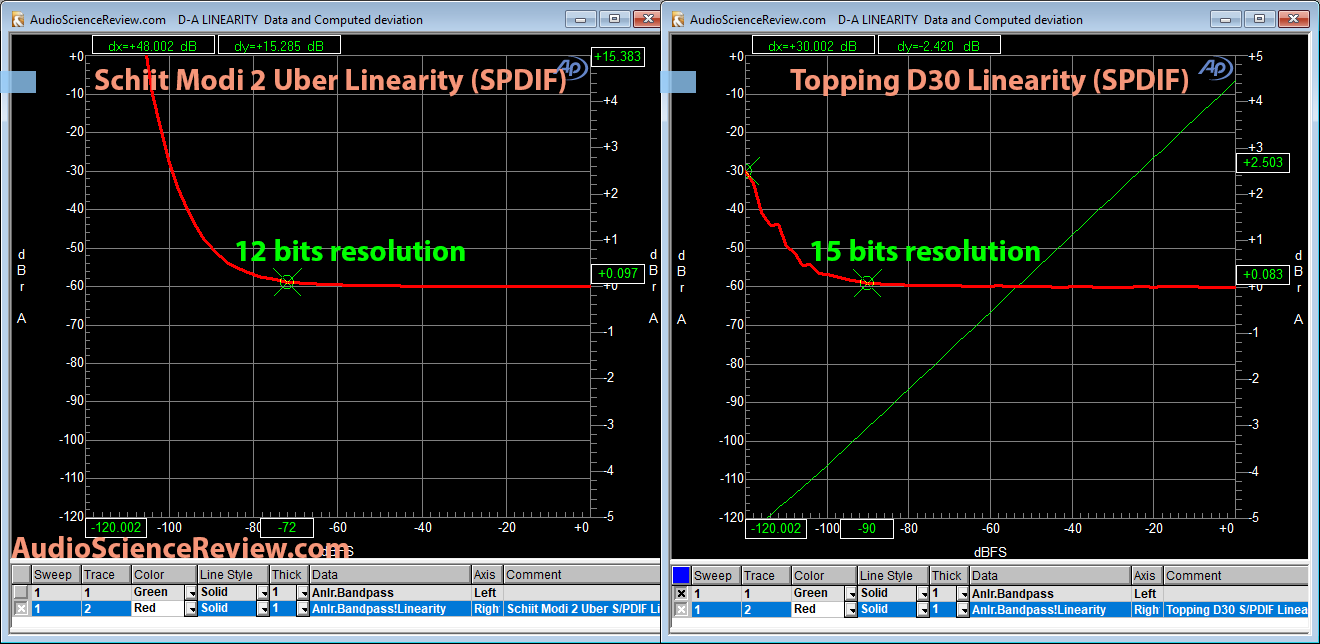Click the dy=-2.420 dB readout field
This screenshot has height=644, width=1320.
(x=938, y=46)
